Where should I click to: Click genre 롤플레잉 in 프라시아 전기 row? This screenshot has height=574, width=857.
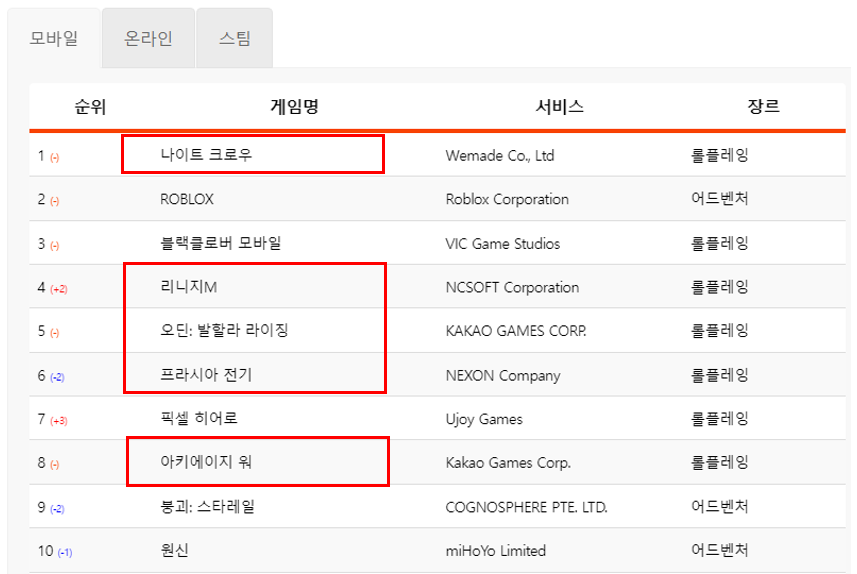coord(719,375)
